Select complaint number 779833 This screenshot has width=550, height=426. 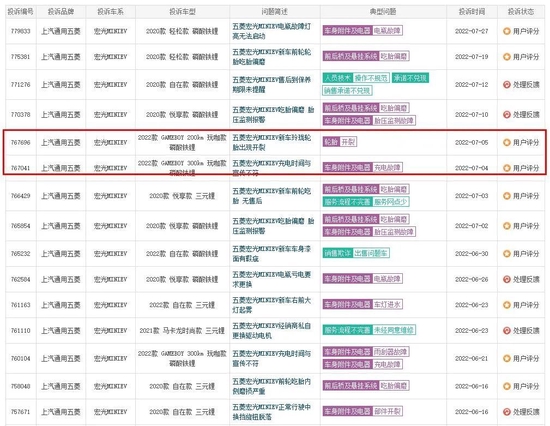[x=21, y=31]
